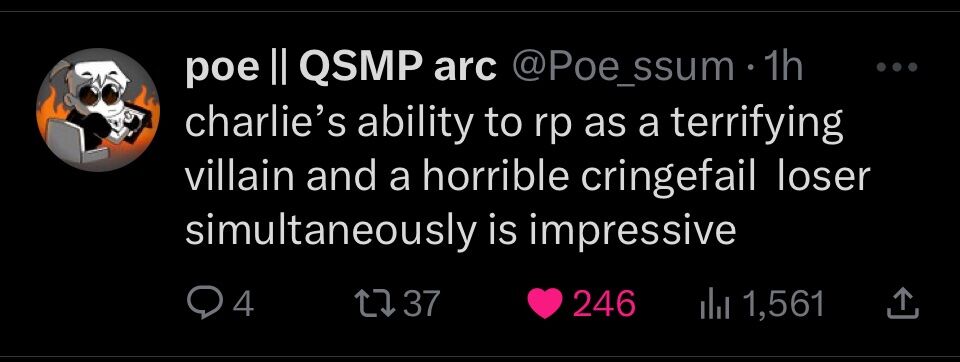
Task: Retweet using the arrows icon
Action: 377,304
